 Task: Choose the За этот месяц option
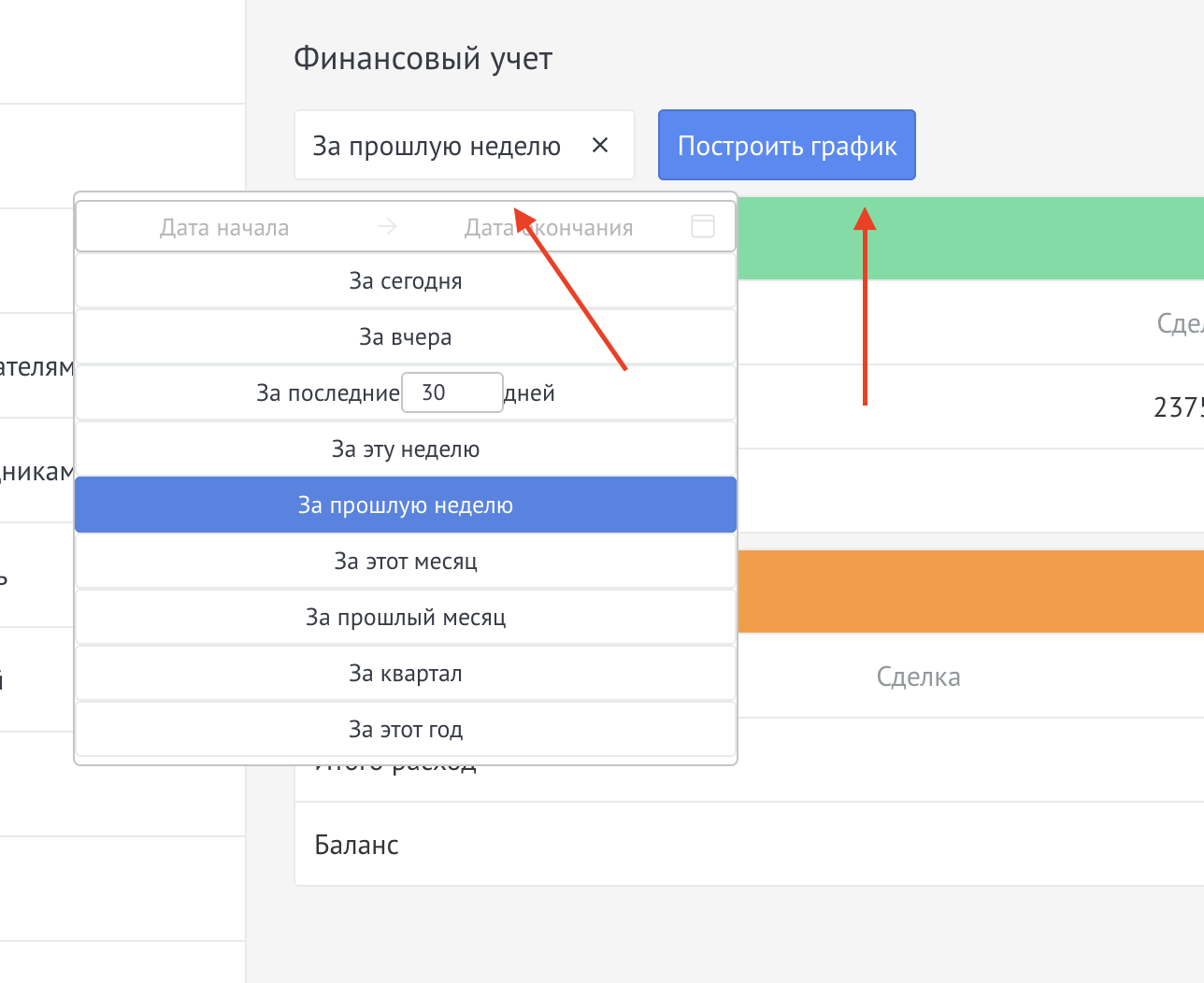pyautogui.click(x=405, y=562)
